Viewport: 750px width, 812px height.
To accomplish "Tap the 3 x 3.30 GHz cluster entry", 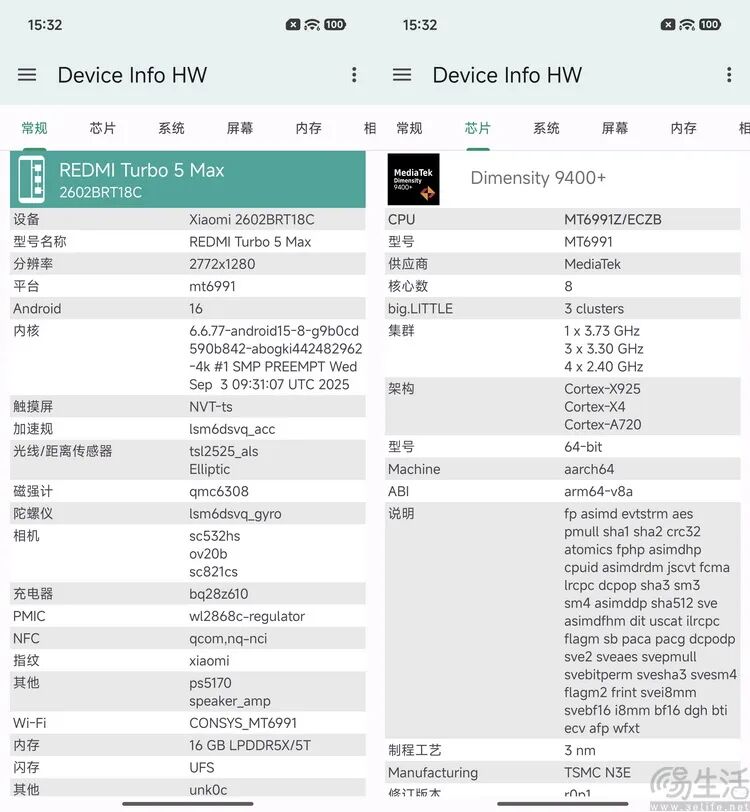I will tap(604, 349).
